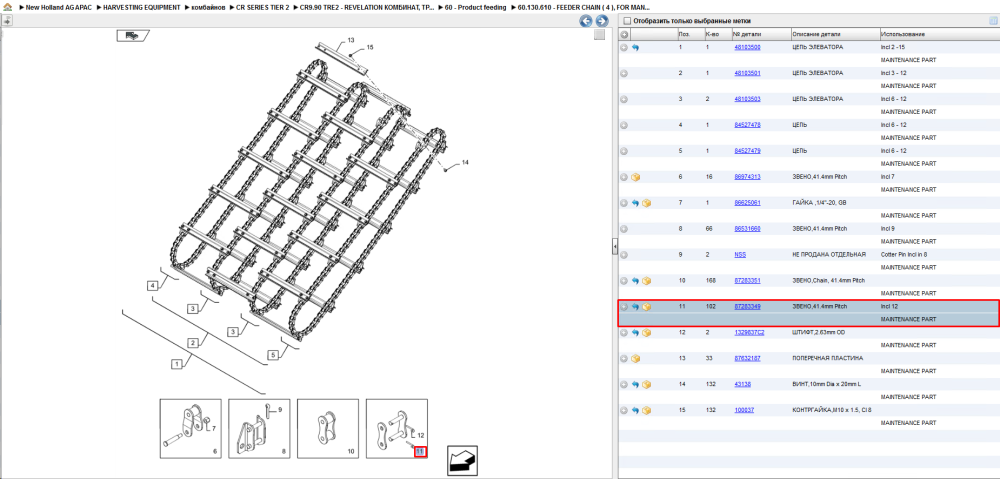
Task: Click the round add button for position 1 row
Action: tap(624, 48)
